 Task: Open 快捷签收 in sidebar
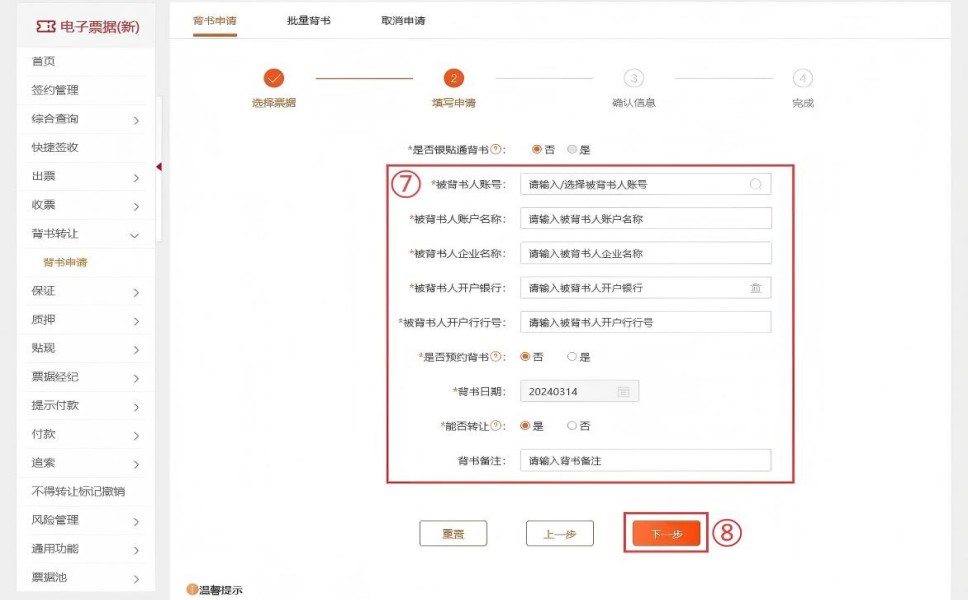(x=55, y=147)
